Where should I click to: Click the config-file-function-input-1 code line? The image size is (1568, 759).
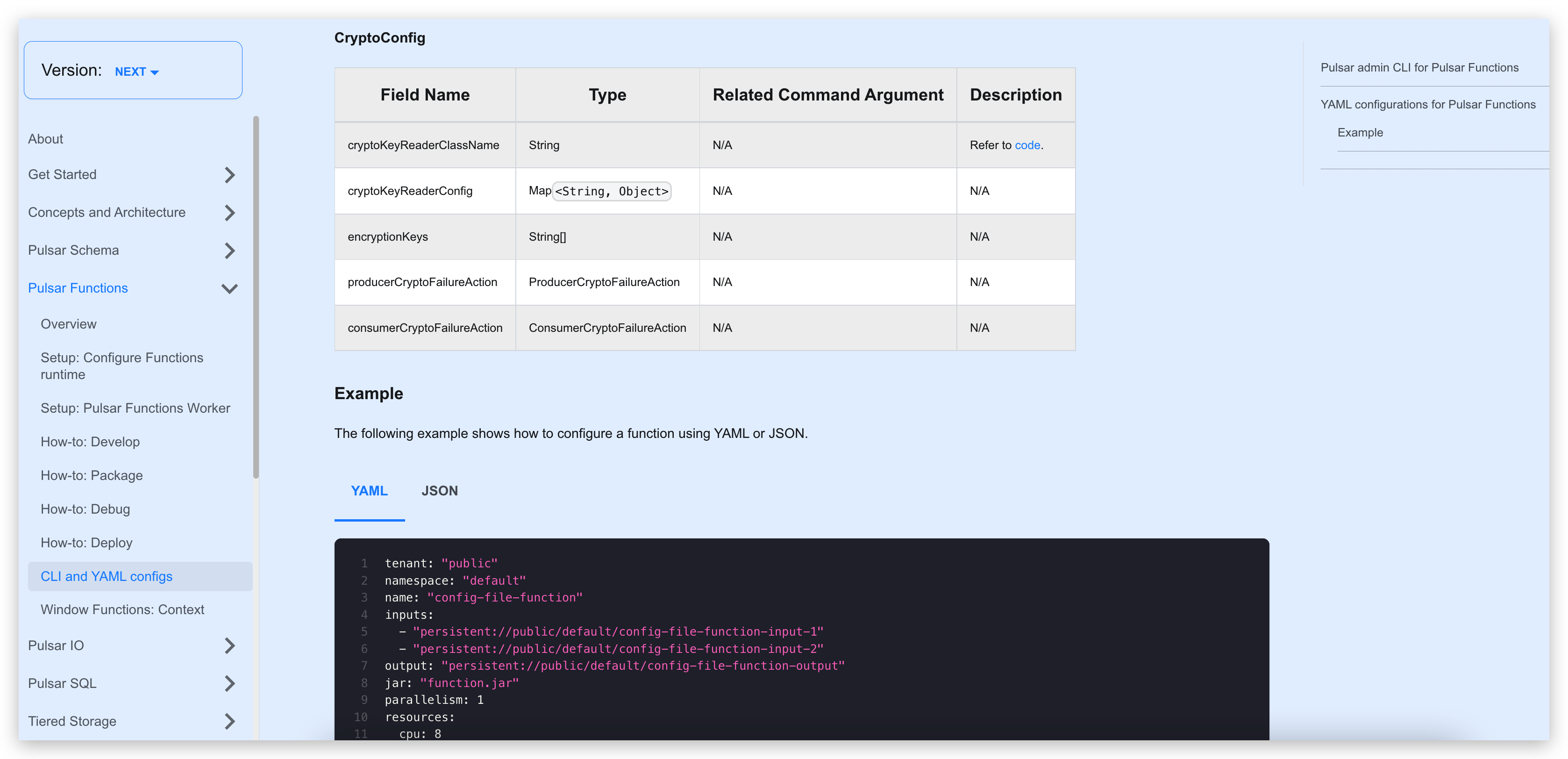click(x=611, y=631)
